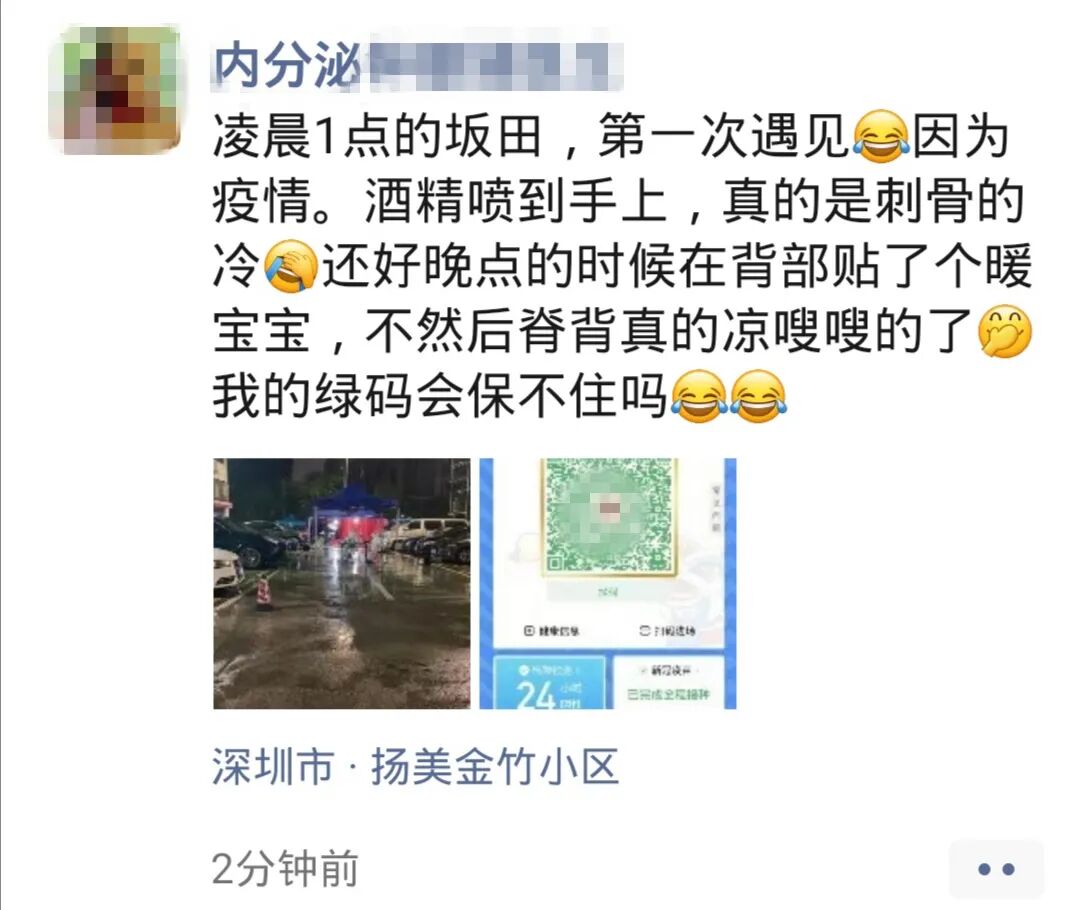Click the first laughing emoji after 保不住吗
1080x910 pixels.
click(x=698, y=396)
